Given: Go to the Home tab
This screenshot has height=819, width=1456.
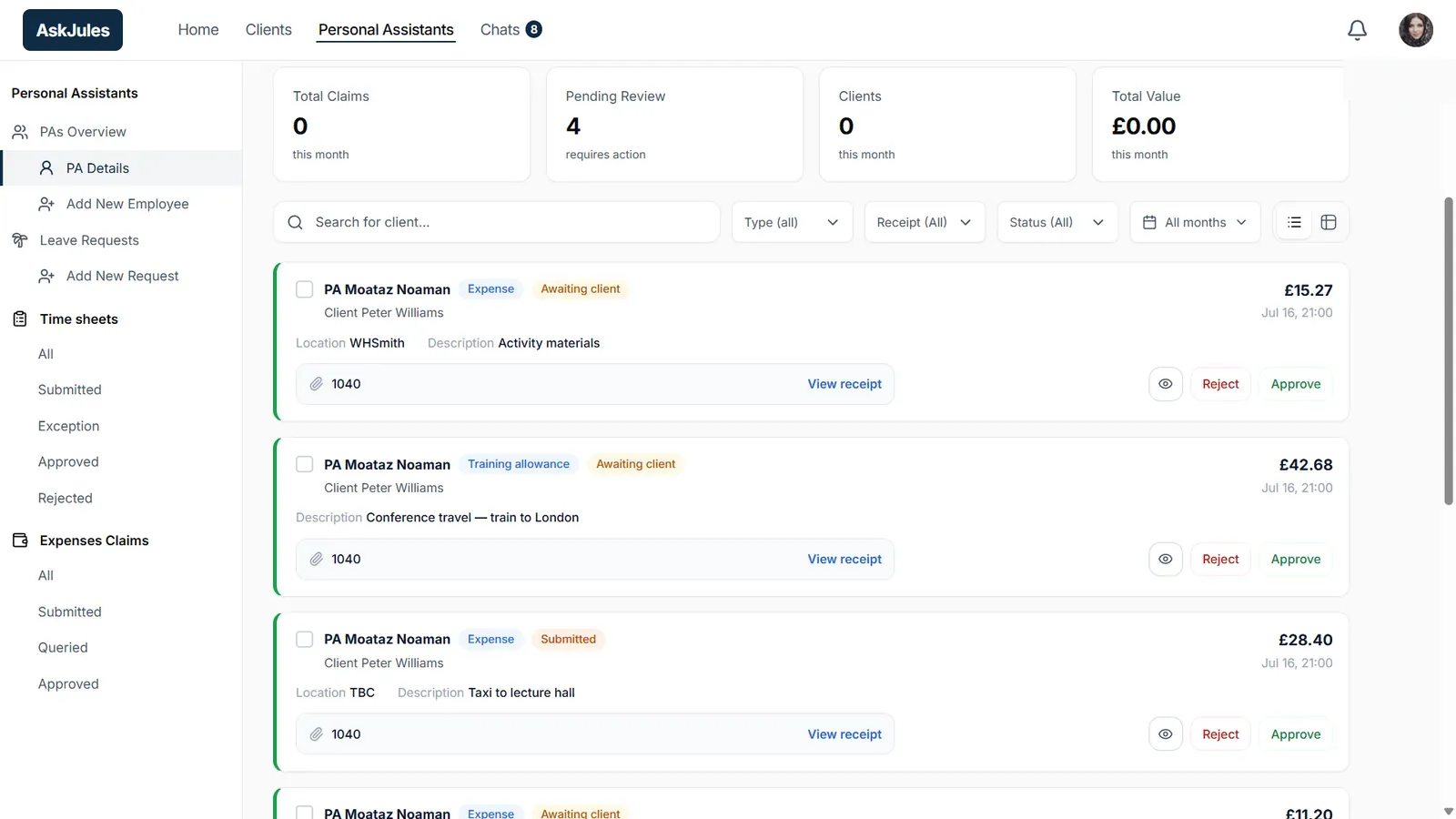Looking at the screenshot, I should (198, 30).
